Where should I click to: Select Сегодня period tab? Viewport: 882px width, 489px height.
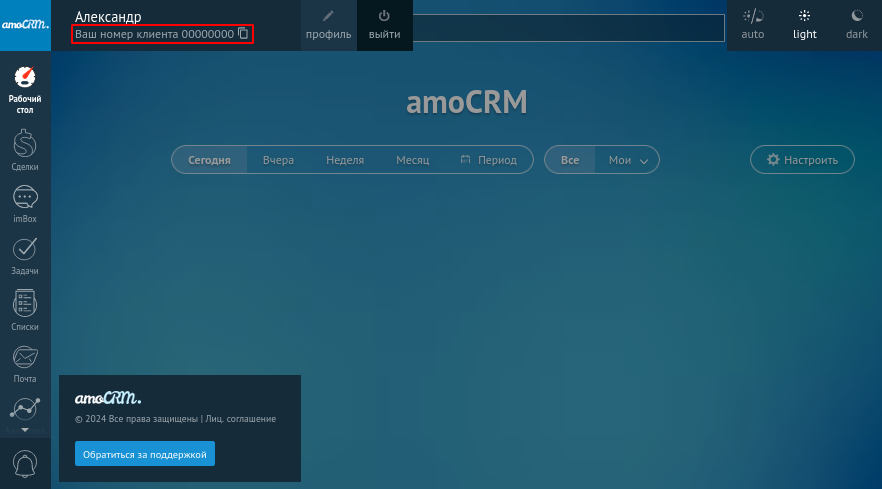pyautogui.click(x=209, y=160)
